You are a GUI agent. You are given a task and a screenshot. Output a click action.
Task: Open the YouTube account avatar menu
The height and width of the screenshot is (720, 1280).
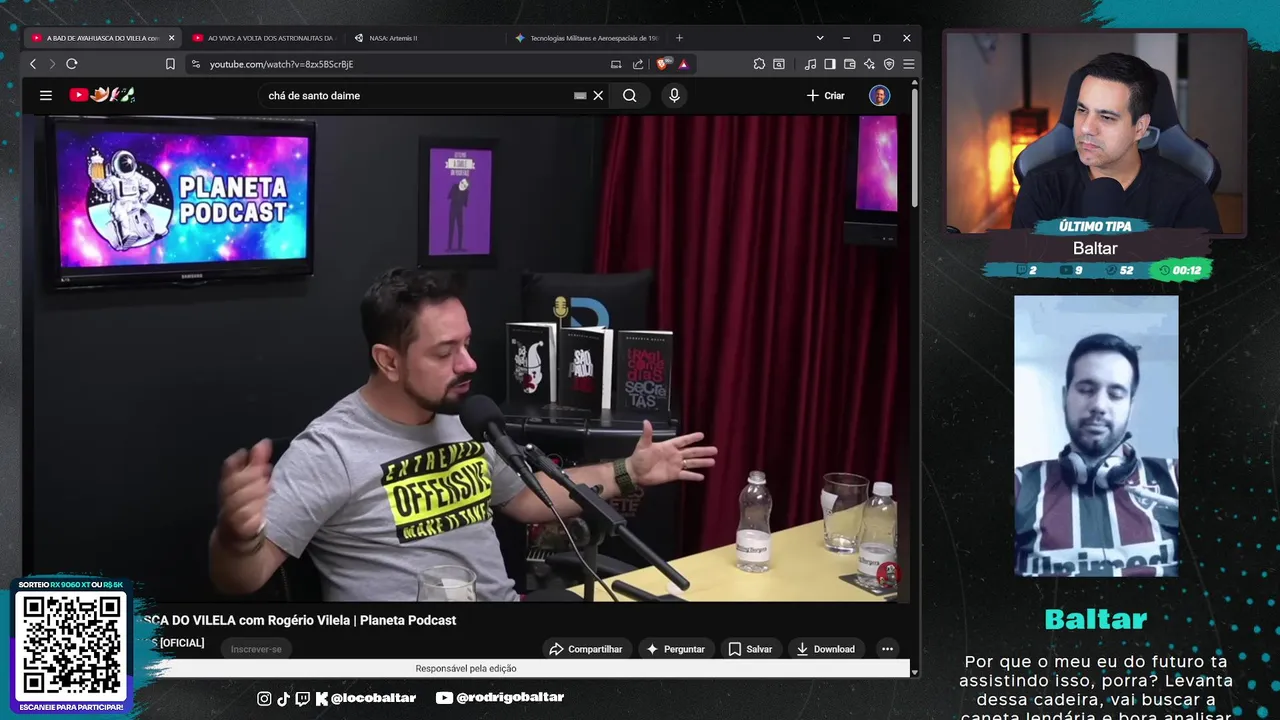880,96
